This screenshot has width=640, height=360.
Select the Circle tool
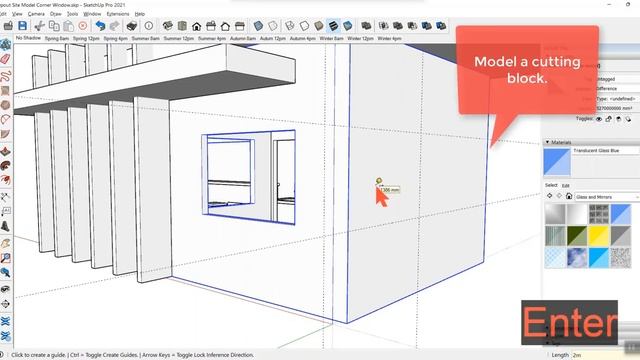click(5, 105)
